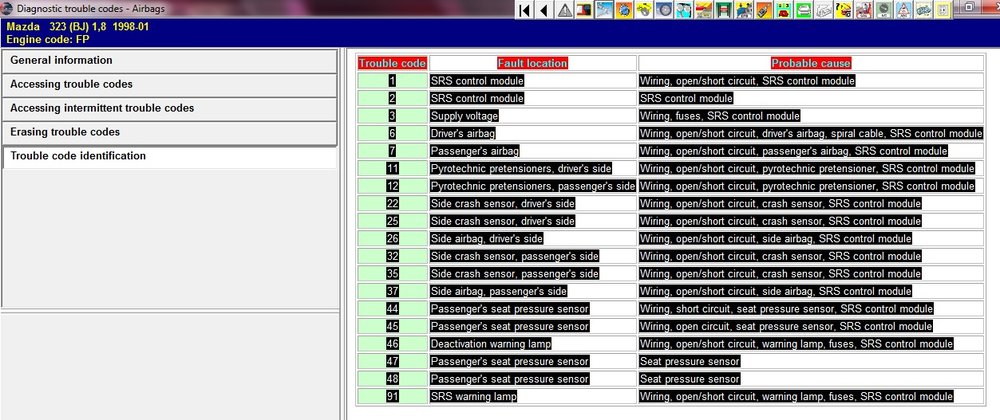Open the Accessing trouble codes section
The image size is (1000, 420).
click(x=169, y=84)
